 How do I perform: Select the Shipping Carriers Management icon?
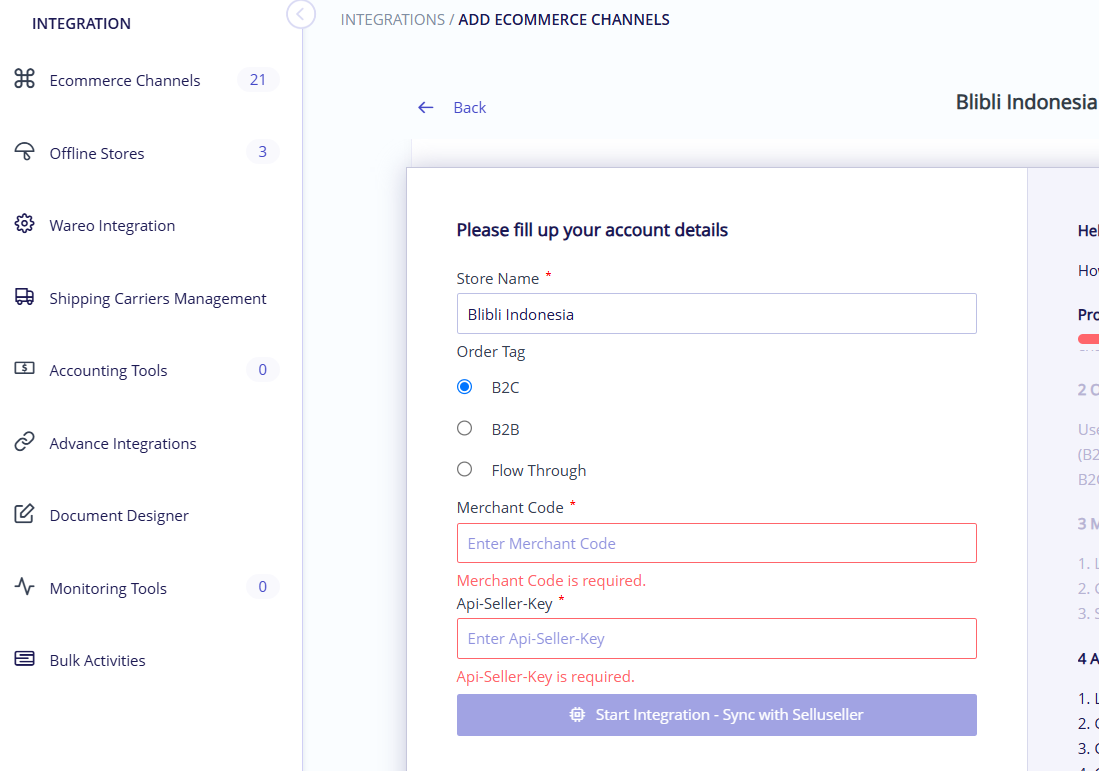pos(24,298)
